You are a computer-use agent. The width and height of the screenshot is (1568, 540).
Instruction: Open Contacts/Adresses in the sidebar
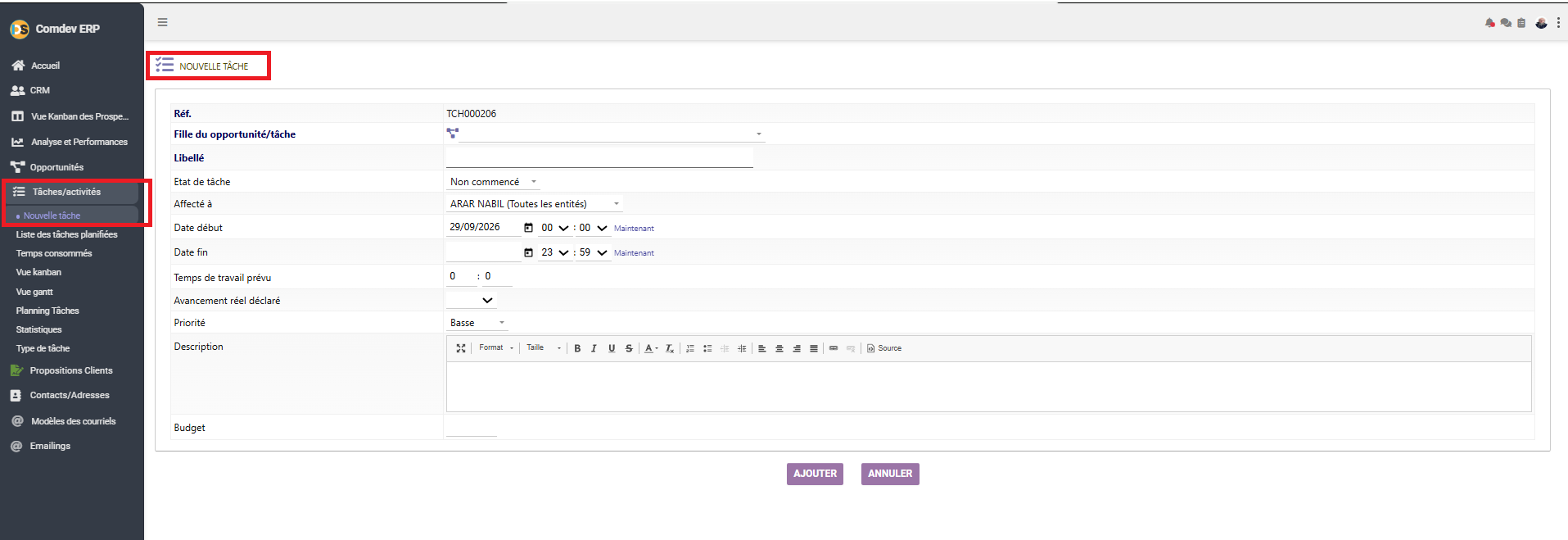coord(61,395)
